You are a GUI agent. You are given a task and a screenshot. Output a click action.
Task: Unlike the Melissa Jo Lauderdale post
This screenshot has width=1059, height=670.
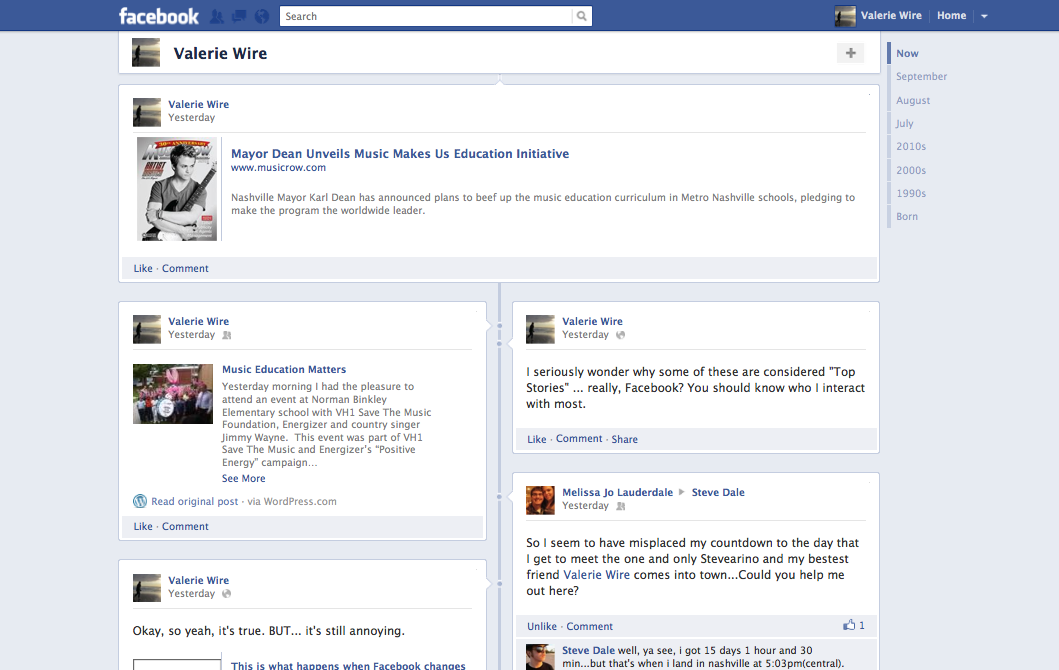[542, 626]
